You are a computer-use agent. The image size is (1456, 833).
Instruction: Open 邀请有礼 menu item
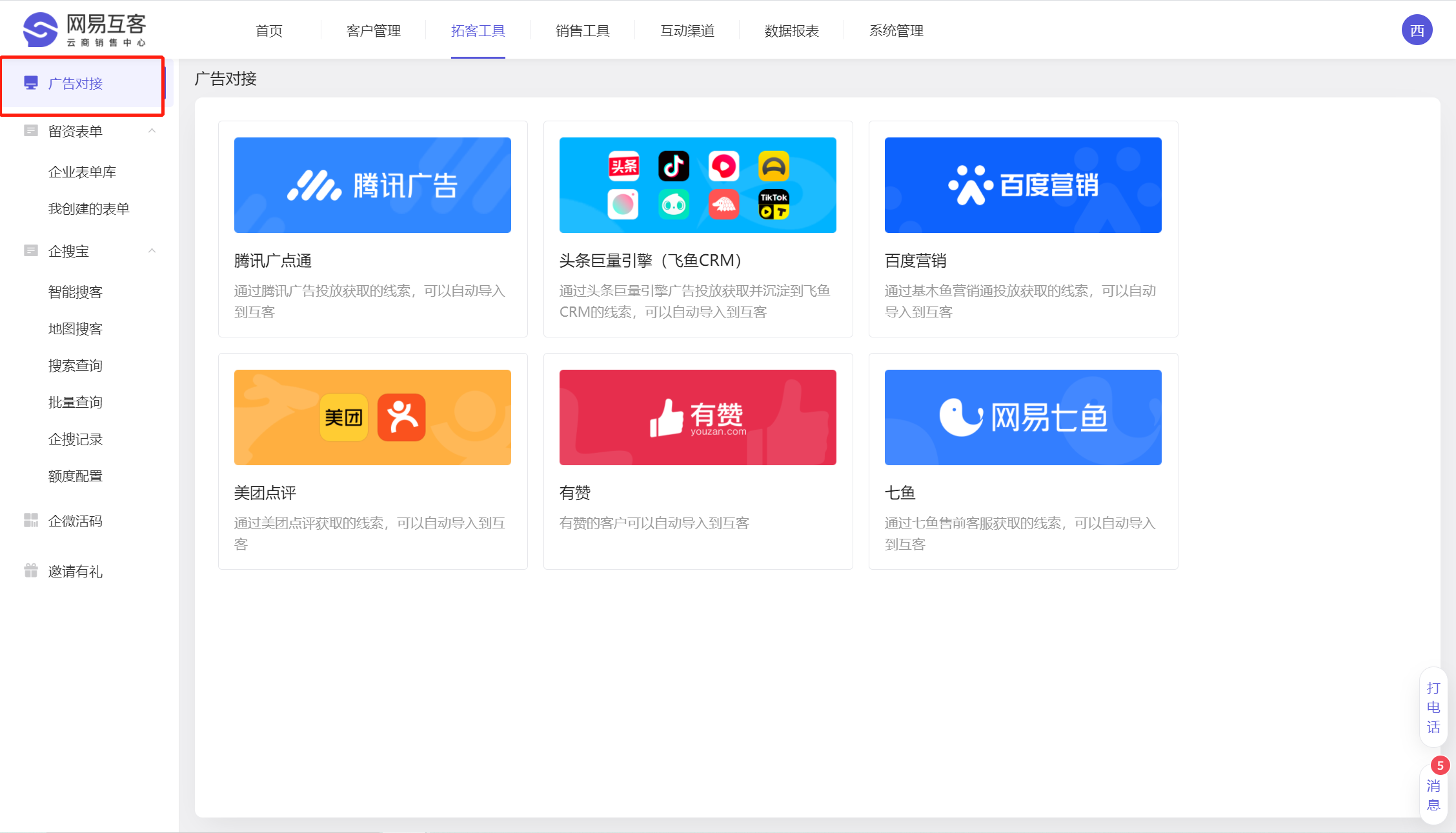(x=76, y=571)
